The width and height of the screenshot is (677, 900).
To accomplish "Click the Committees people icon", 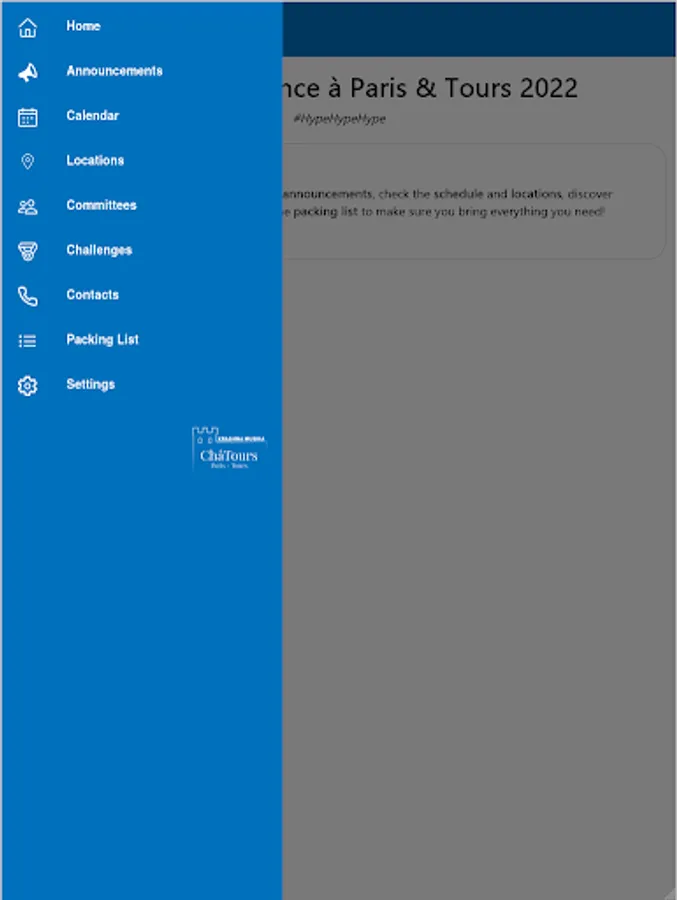I will [x=28, y=207].
